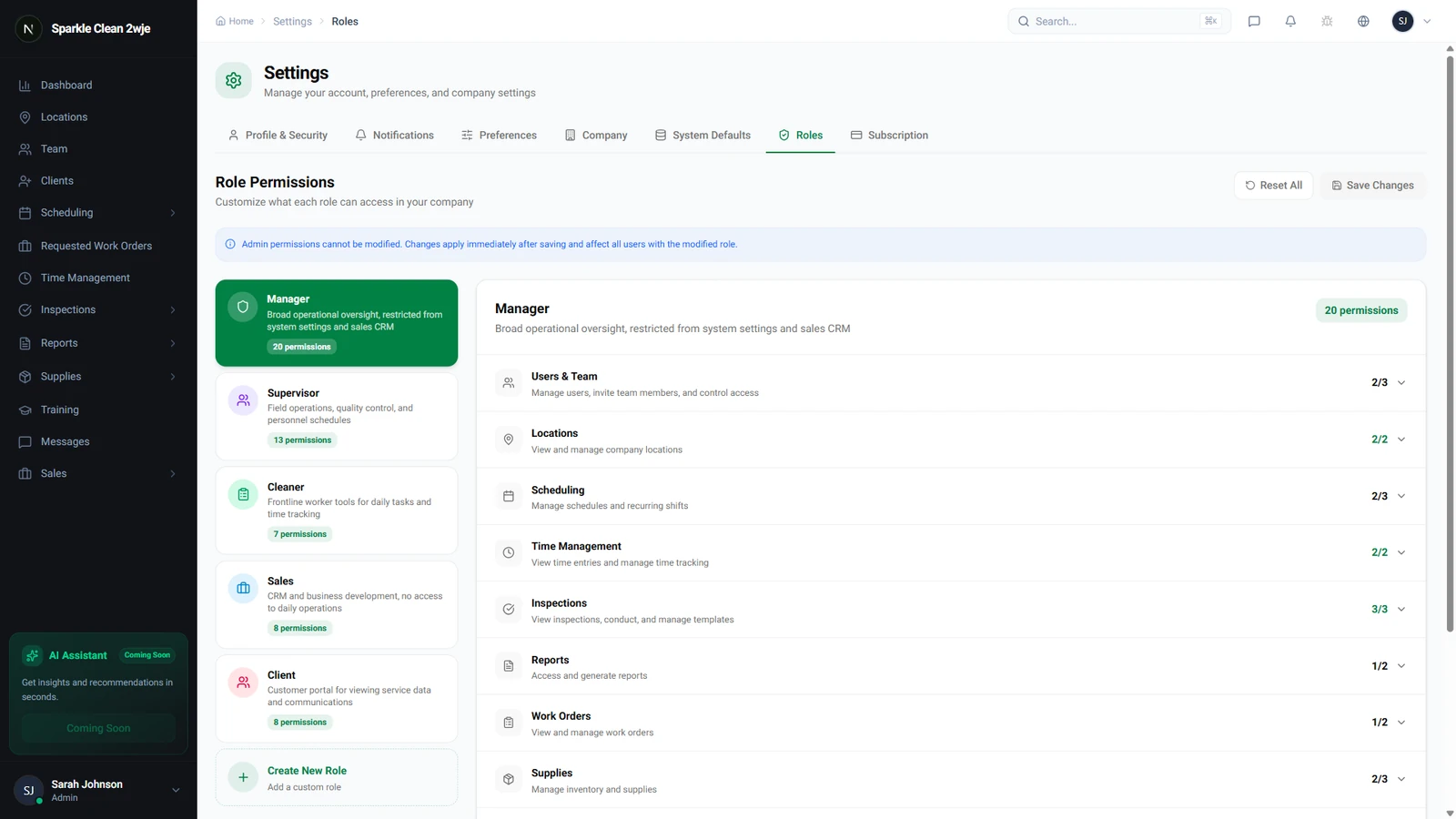The height and width of the screenshot is (819, 1456).
Task: Click the 13 permissions badge on Supervisor
Action: coord(302,440)
